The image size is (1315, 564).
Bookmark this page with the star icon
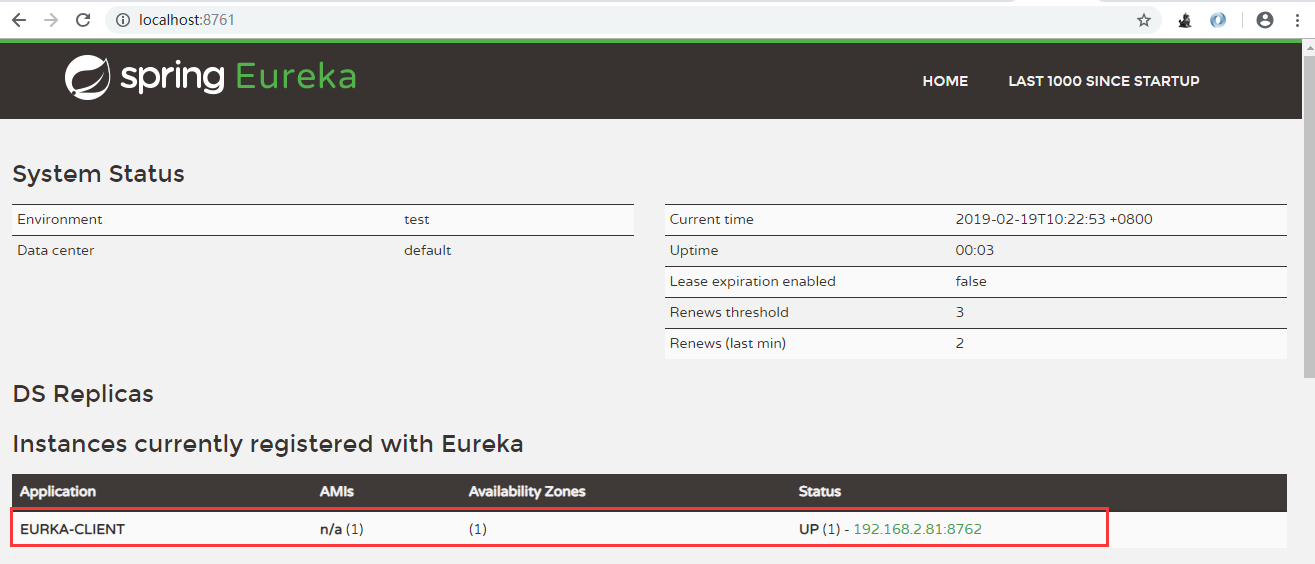pos(1144,20)
